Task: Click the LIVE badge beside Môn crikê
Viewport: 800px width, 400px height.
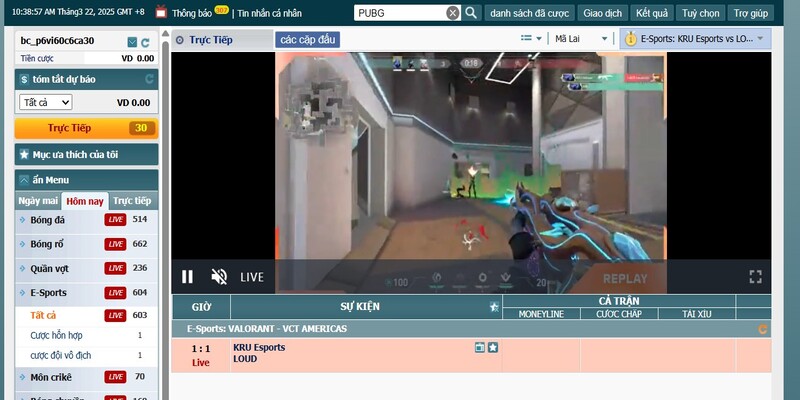Action: (115, 378)
